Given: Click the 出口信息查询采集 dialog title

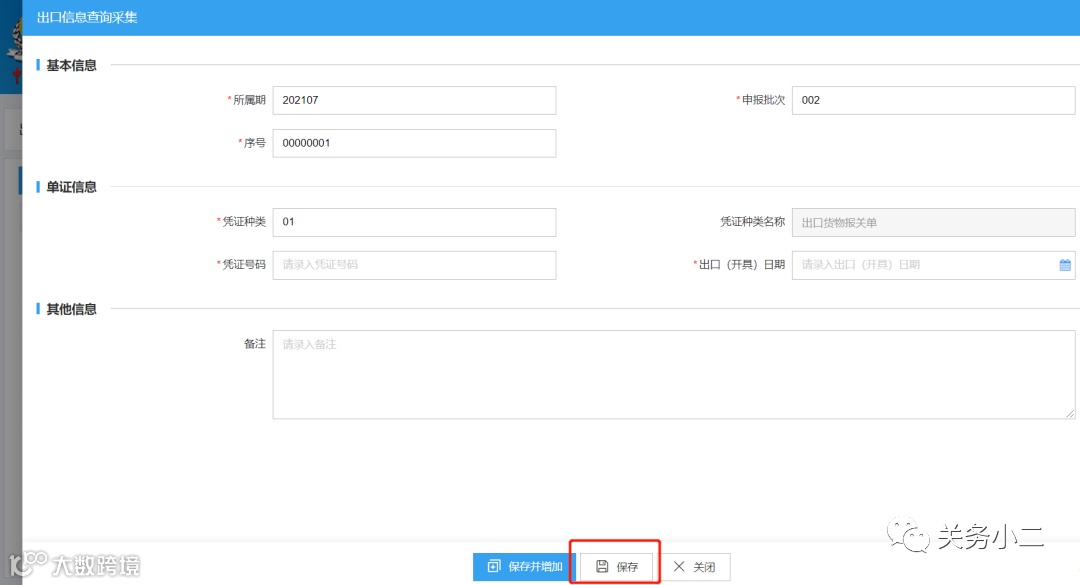Looking at the screenshot, I should point(87,17).
